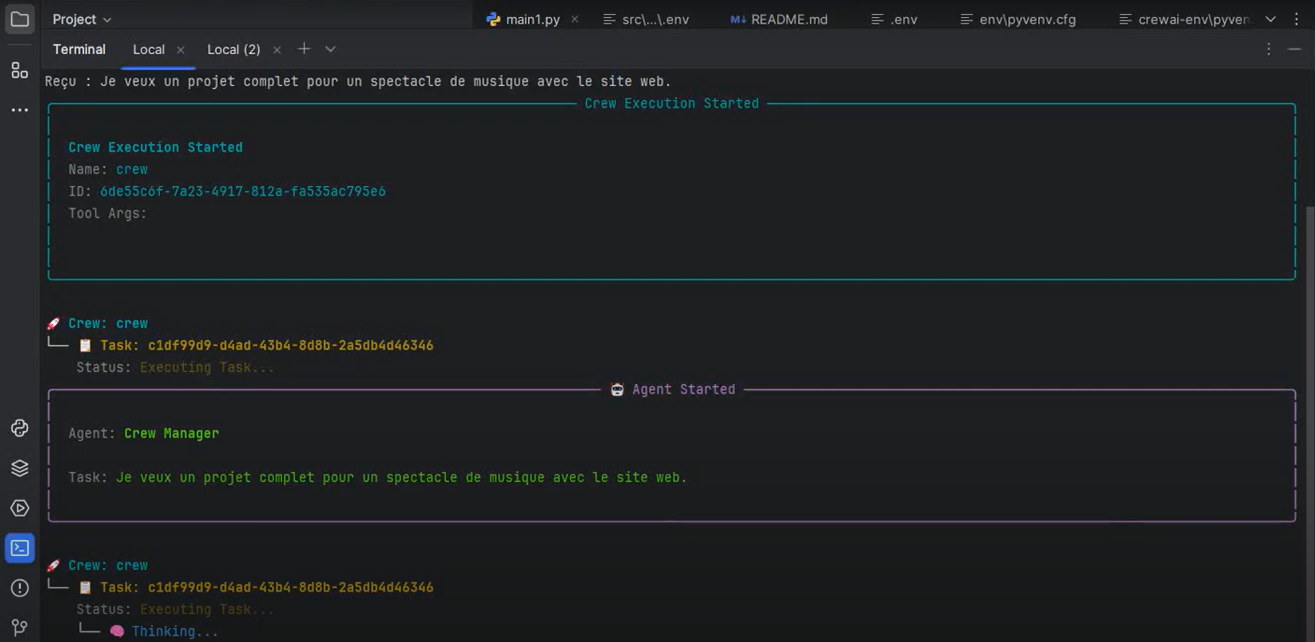Open the Project tool window folder icon
This screenshot has height=642, width=1315.
click(19, 19)
